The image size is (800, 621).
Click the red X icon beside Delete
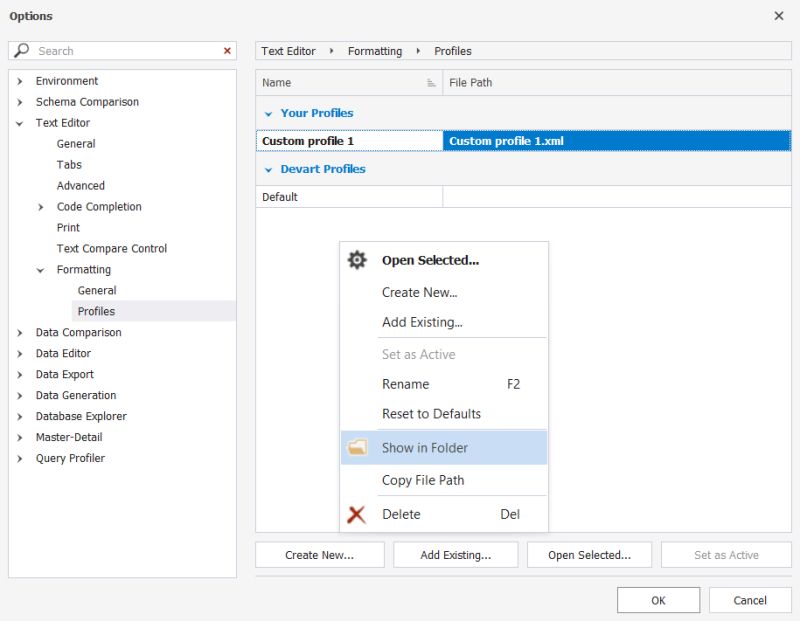tap(358, 514)
